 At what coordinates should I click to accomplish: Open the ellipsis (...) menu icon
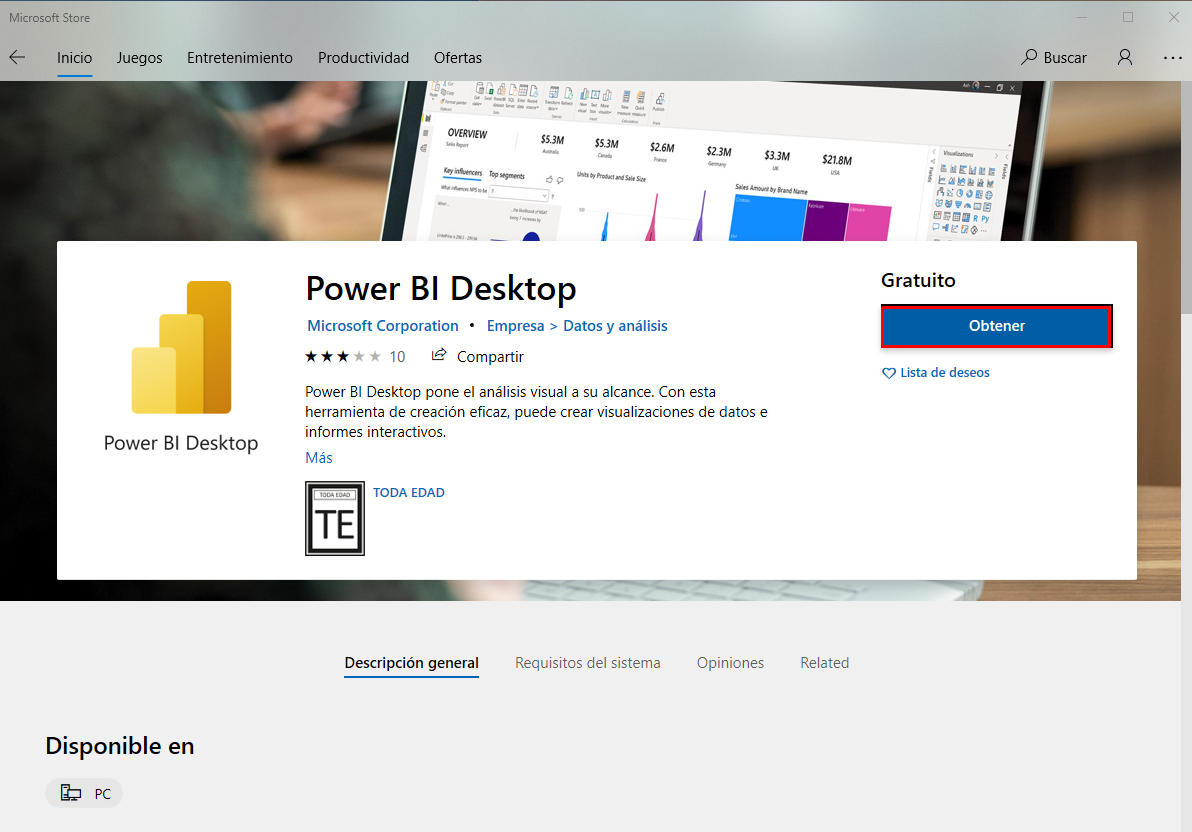click(1172, 57)
